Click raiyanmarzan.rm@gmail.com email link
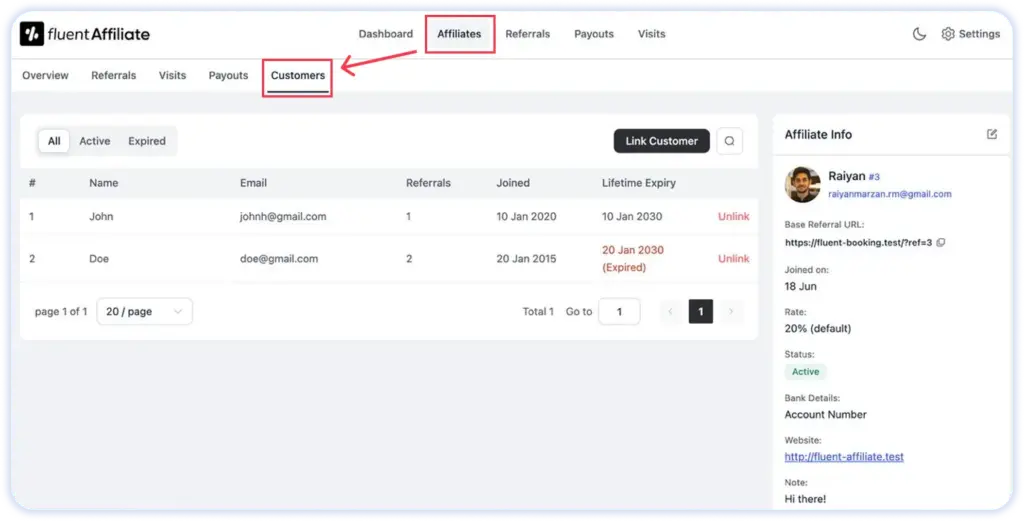 (x=889, y=194)
